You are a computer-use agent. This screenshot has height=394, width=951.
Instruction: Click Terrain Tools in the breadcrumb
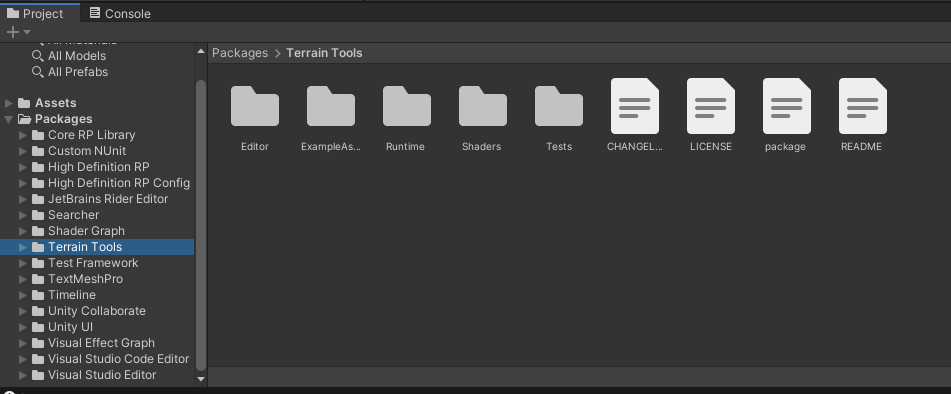(x=324, y=53)
